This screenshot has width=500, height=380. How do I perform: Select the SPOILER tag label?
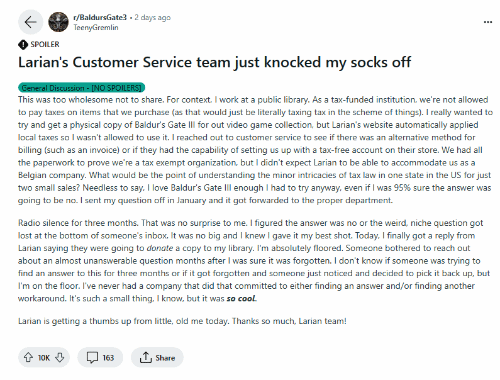click(45, 44)
